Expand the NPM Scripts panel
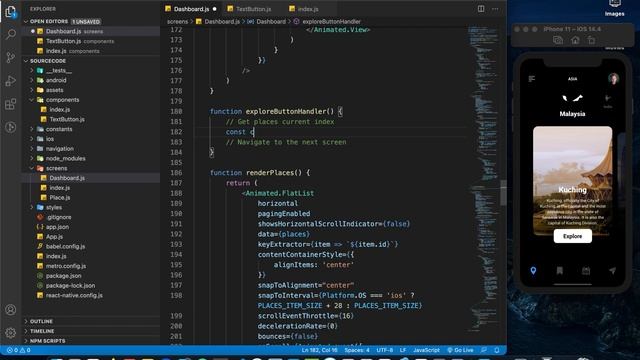Screen dimensions: 640x360 point(47,341)
